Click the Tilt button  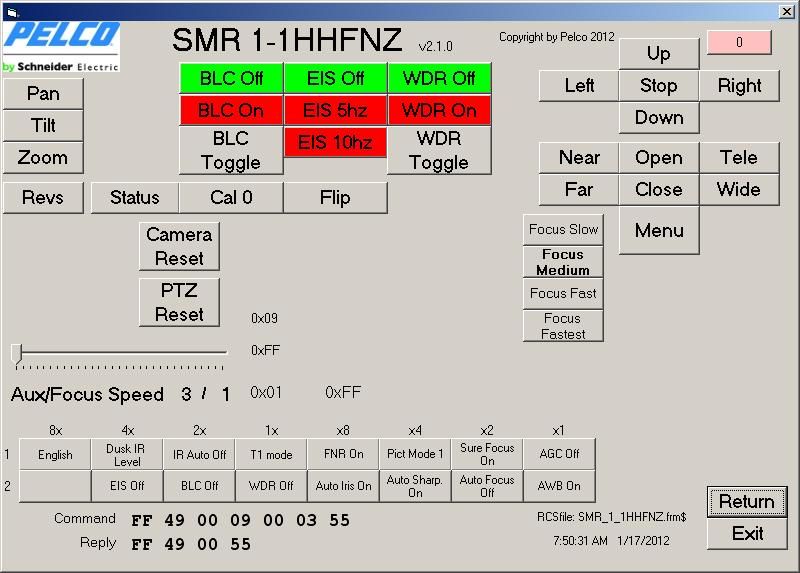click(43, 126)
